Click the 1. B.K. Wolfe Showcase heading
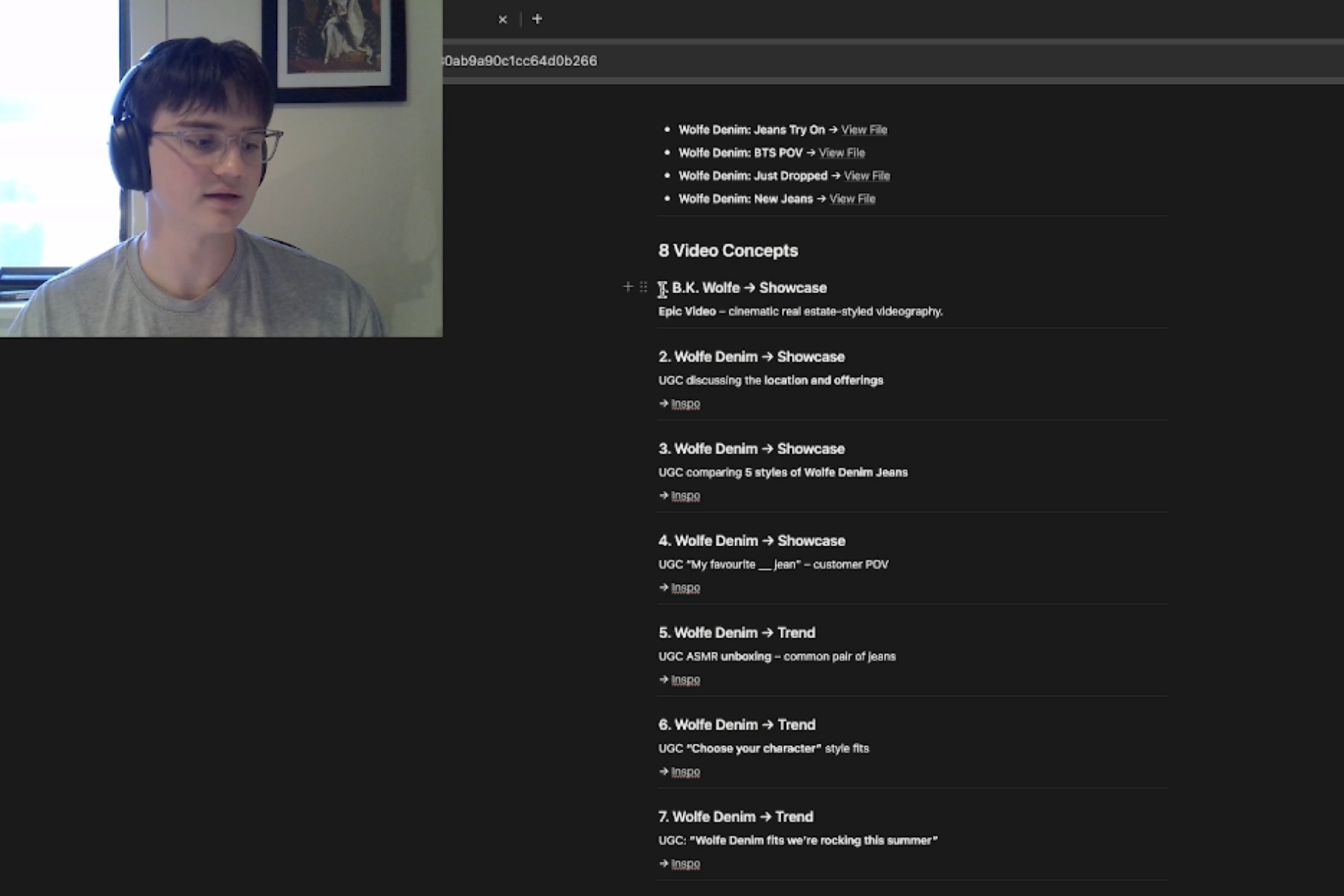This screenshot has width=1344, height=896. (748, 288)
